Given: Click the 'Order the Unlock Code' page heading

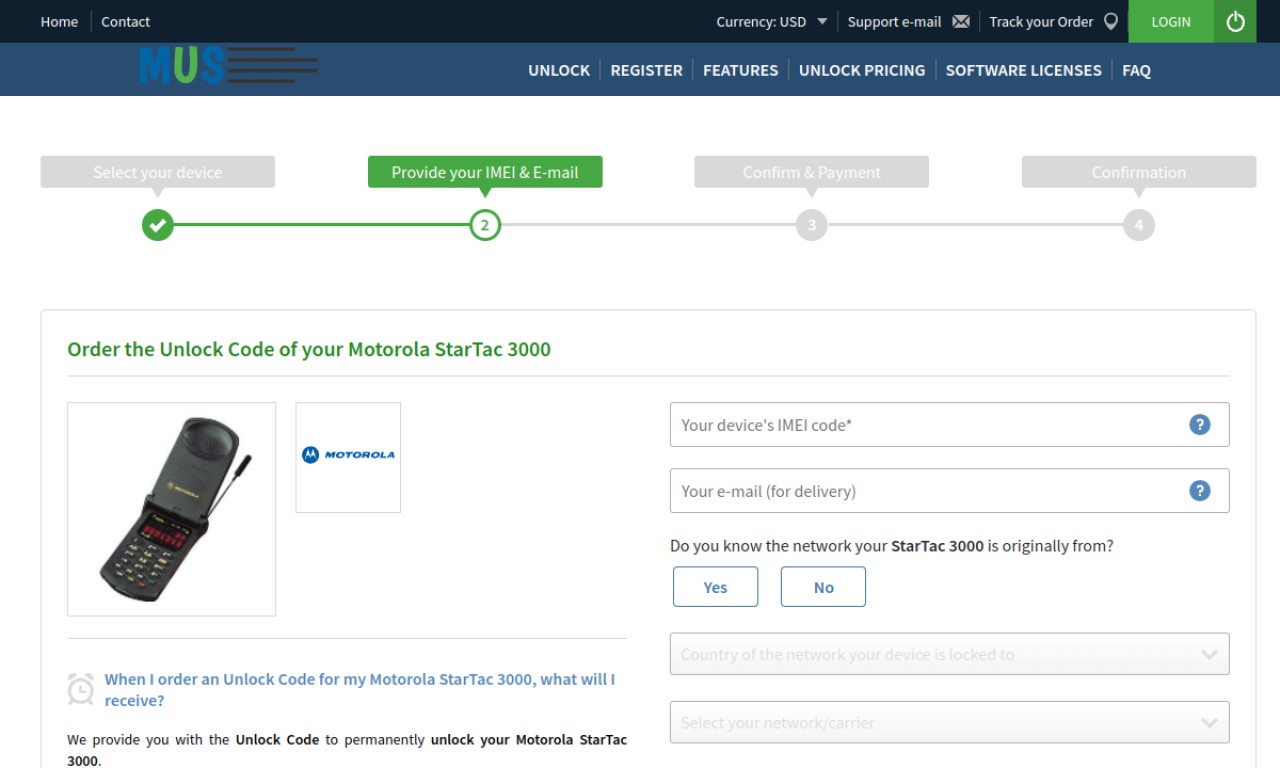Looking at the screenshot, I should [x=309, y=350].
